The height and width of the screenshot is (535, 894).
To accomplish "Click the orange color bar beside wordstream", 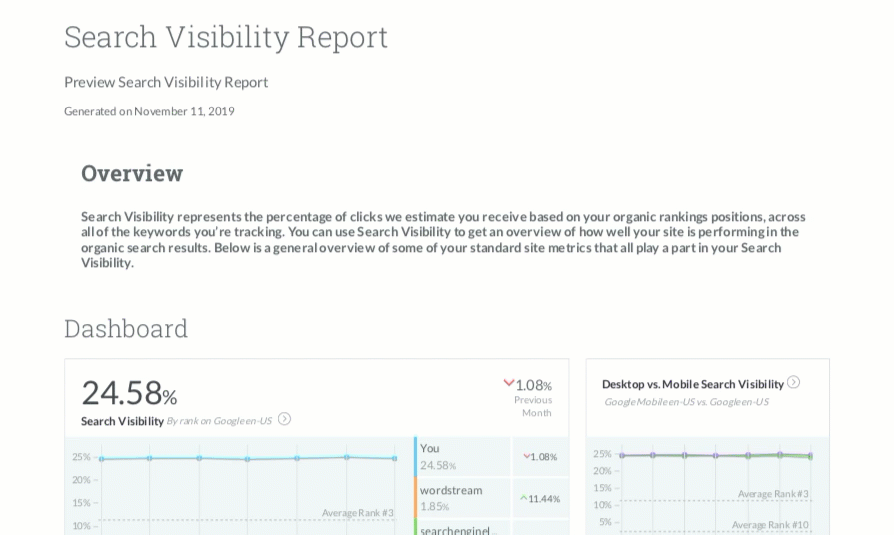I will (415, 497).
